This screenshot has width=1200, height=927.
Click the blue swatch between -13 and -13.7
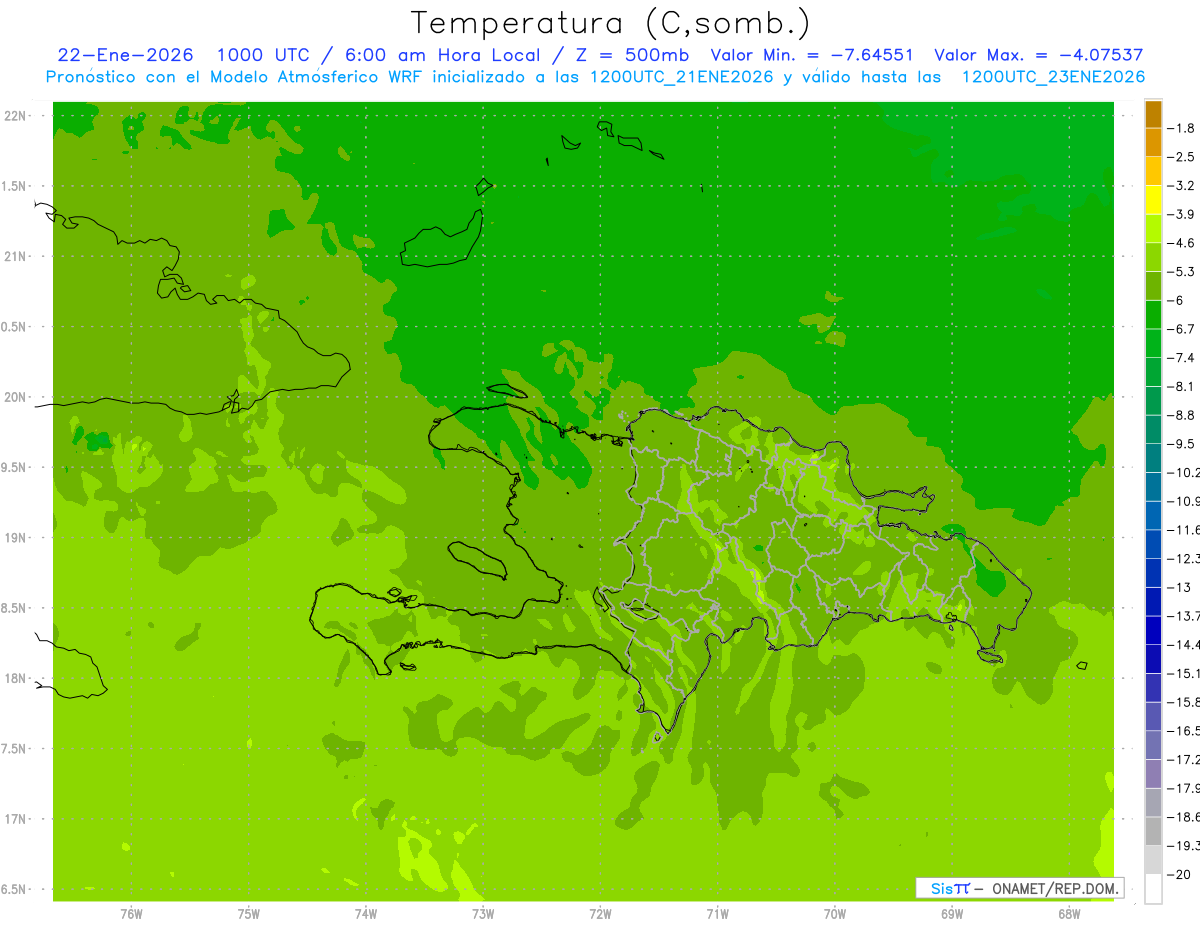click(1153, 601)
